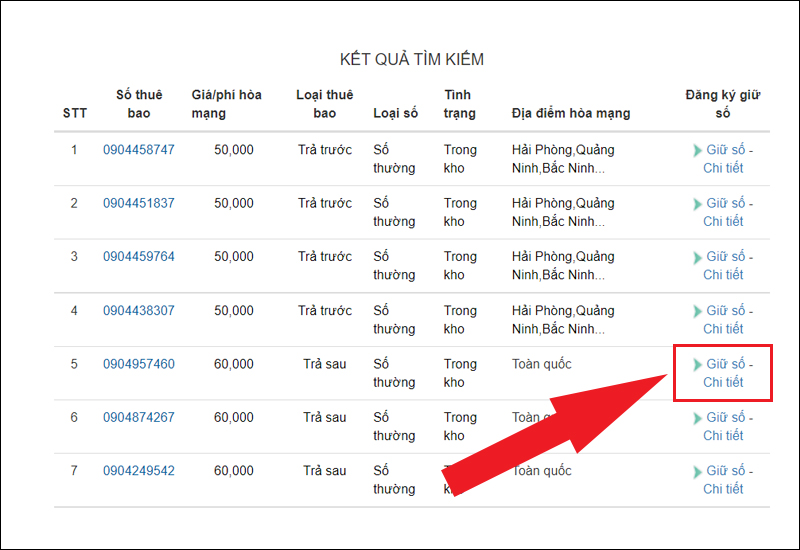
Task: Open phone number 0904438307 link
Action: 139,311
